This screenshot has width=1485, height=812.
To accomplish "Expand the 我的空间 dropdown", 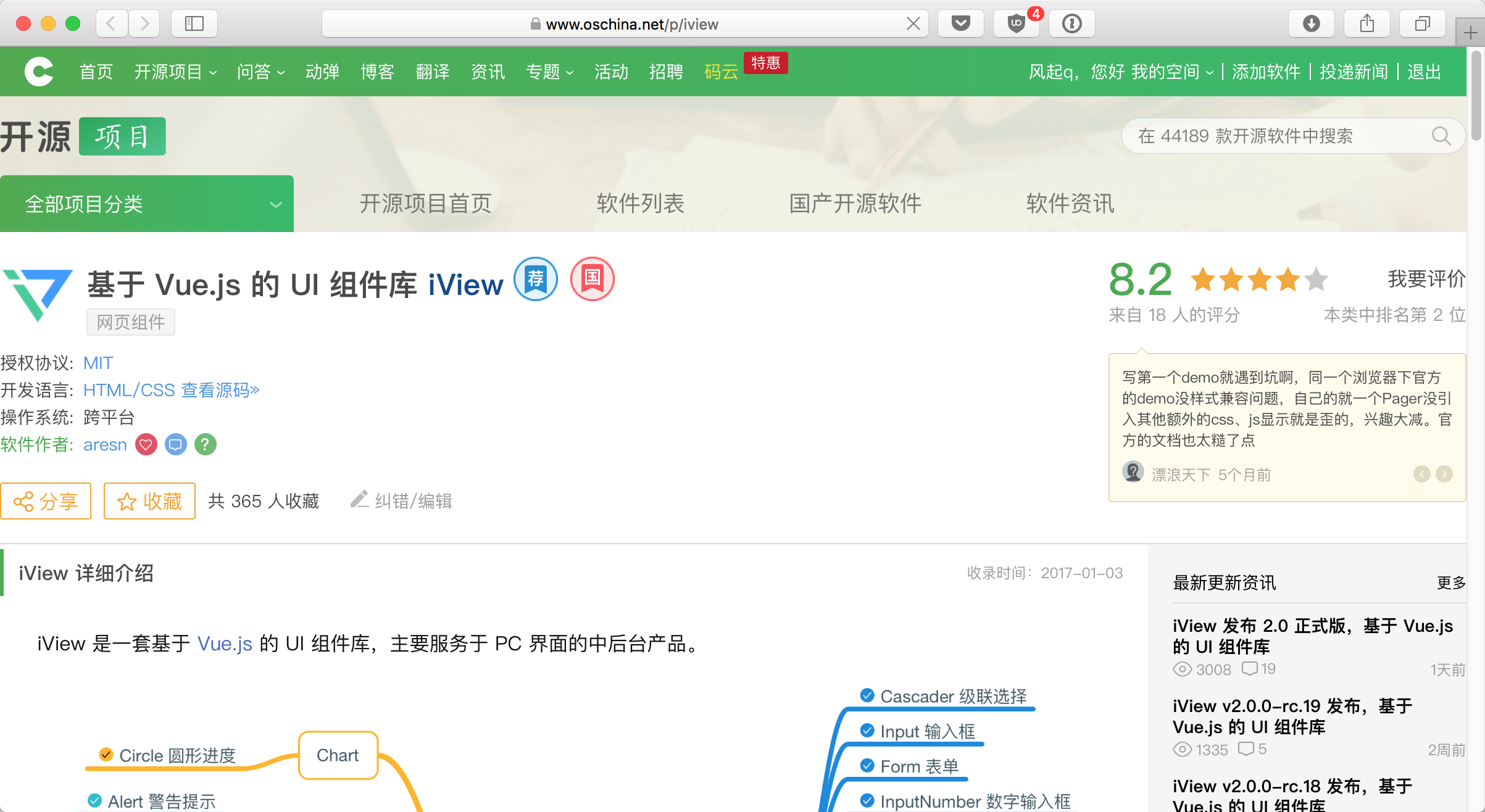I will tap(1173, 72).
